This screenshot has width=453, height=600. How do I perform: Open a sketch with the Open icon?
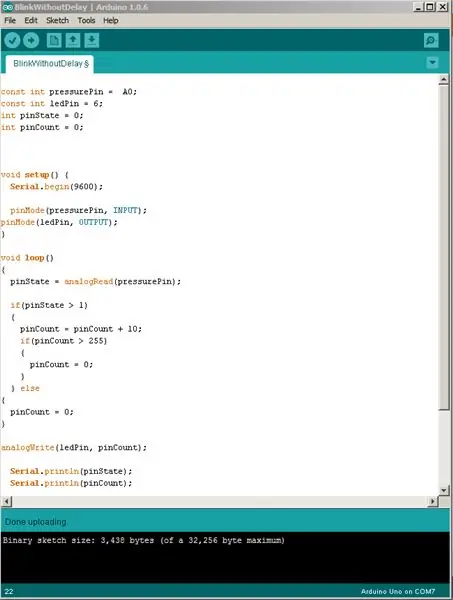pyautogui.click(x=73, y=40)
